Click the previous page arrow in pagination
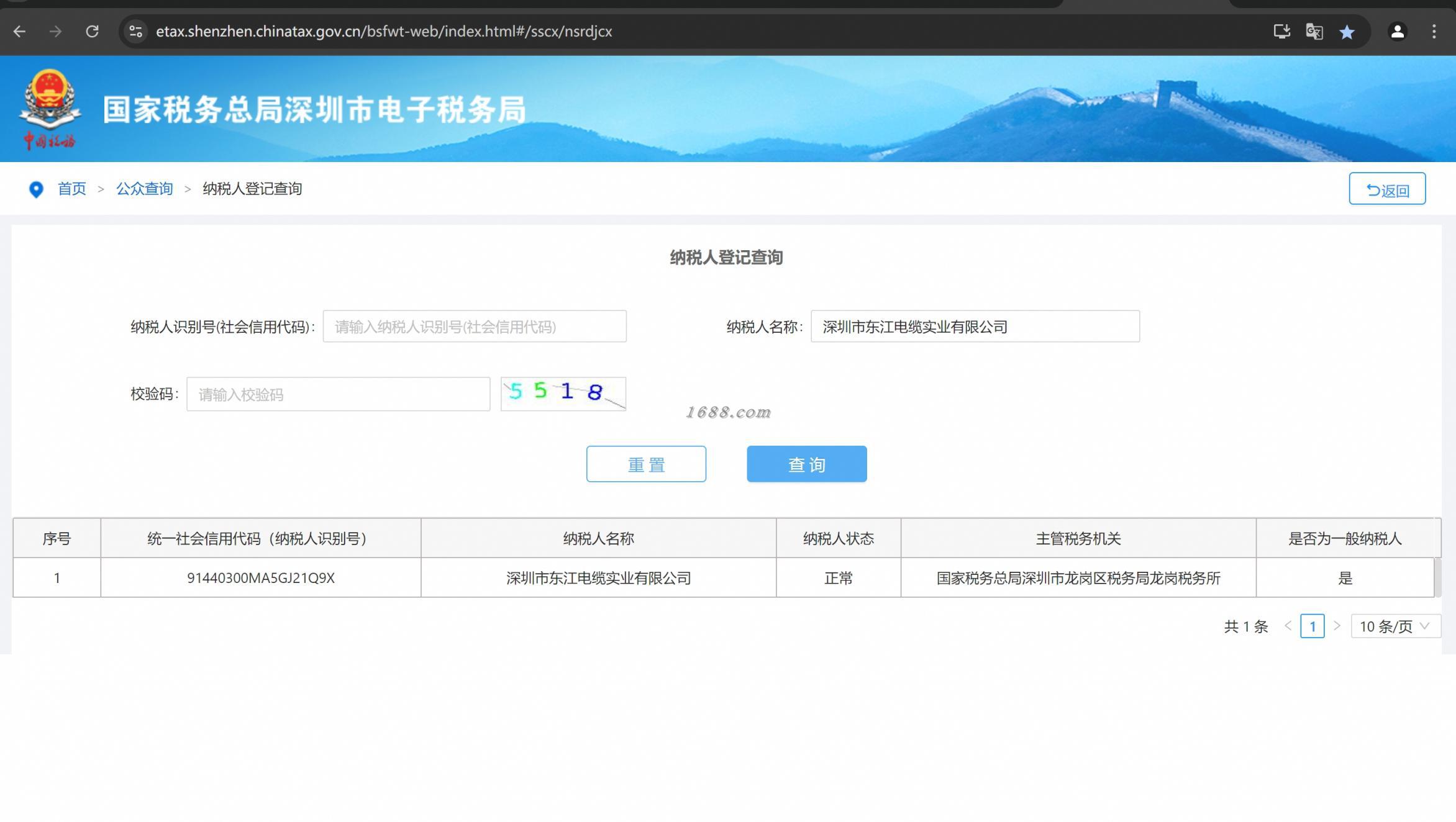Image resolution: width=1456 pixels, height=822 pixels. click(x=1288, y=626)
